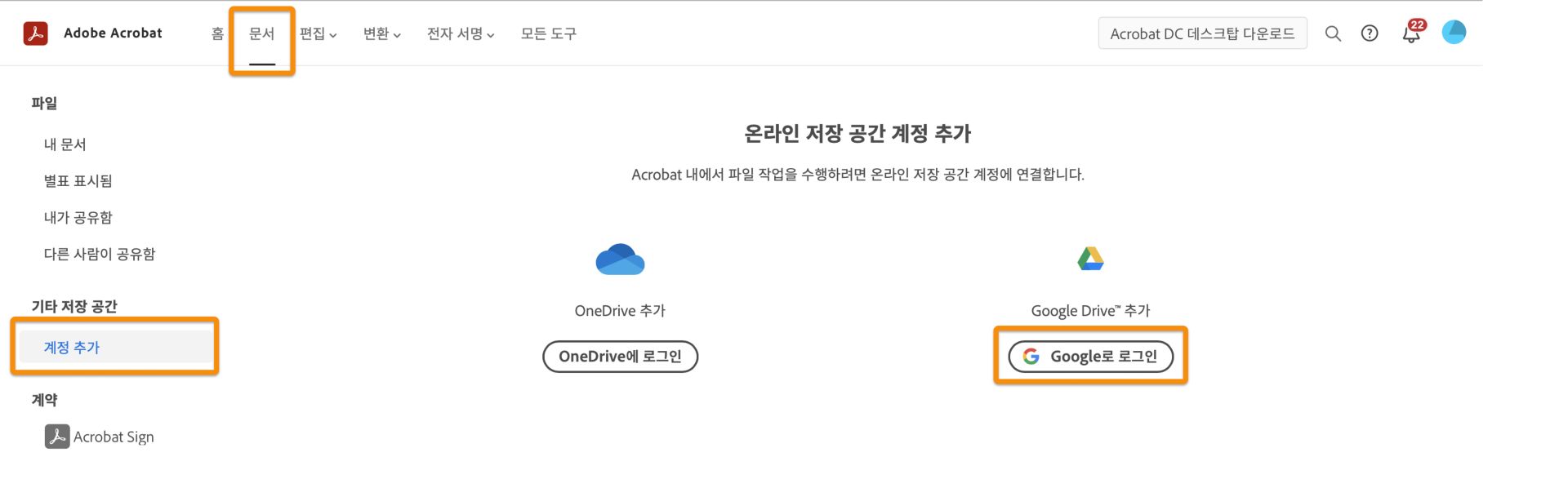
Task: Click Acrobat DC 데스크탑 다운로드 button
Action: coord(1202,33)
